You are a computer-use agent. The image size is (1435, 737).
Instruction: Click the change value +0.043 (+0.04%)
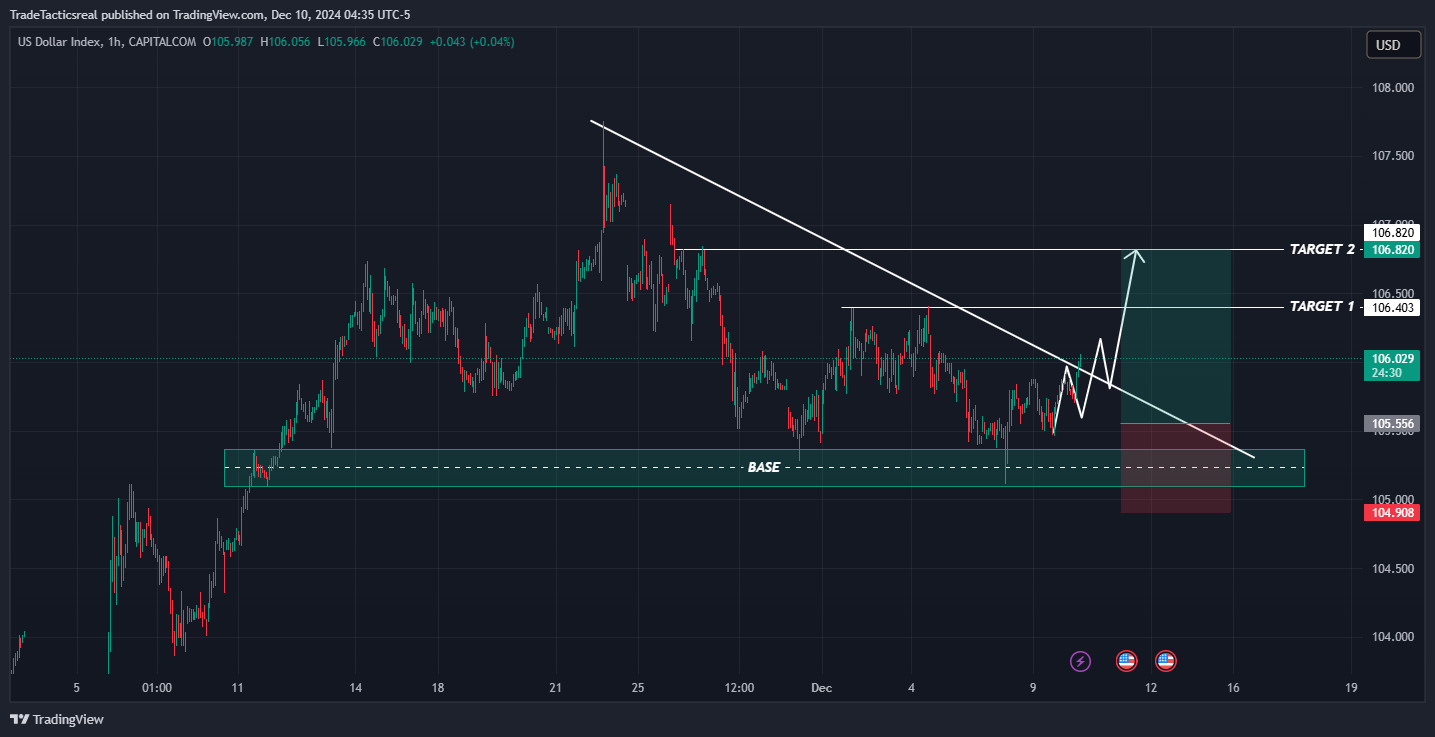471,42
